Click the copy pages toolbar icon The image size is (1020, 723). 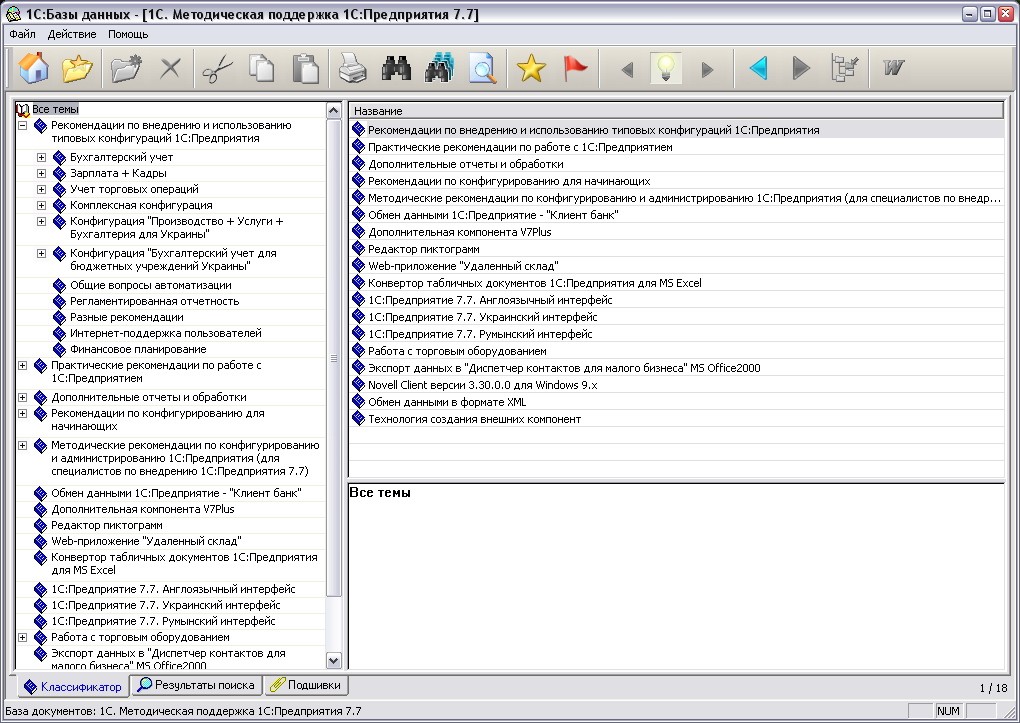tap(262, 68)
